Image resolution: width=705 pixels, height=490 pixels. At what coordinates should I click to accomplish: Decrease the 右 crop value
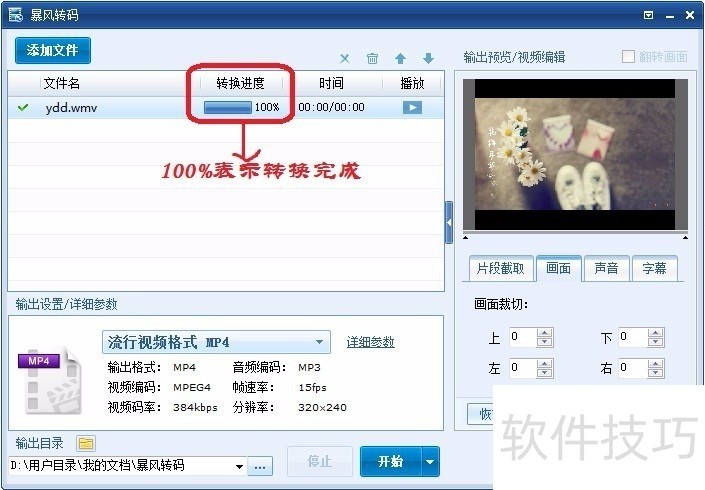pos(656,373)
